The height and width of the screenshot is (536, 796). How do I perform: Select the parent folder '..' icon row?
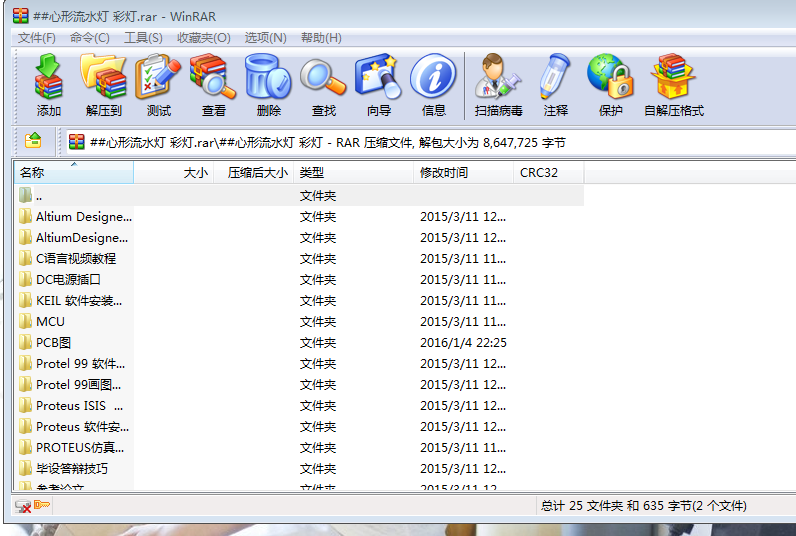coord(299,195)
